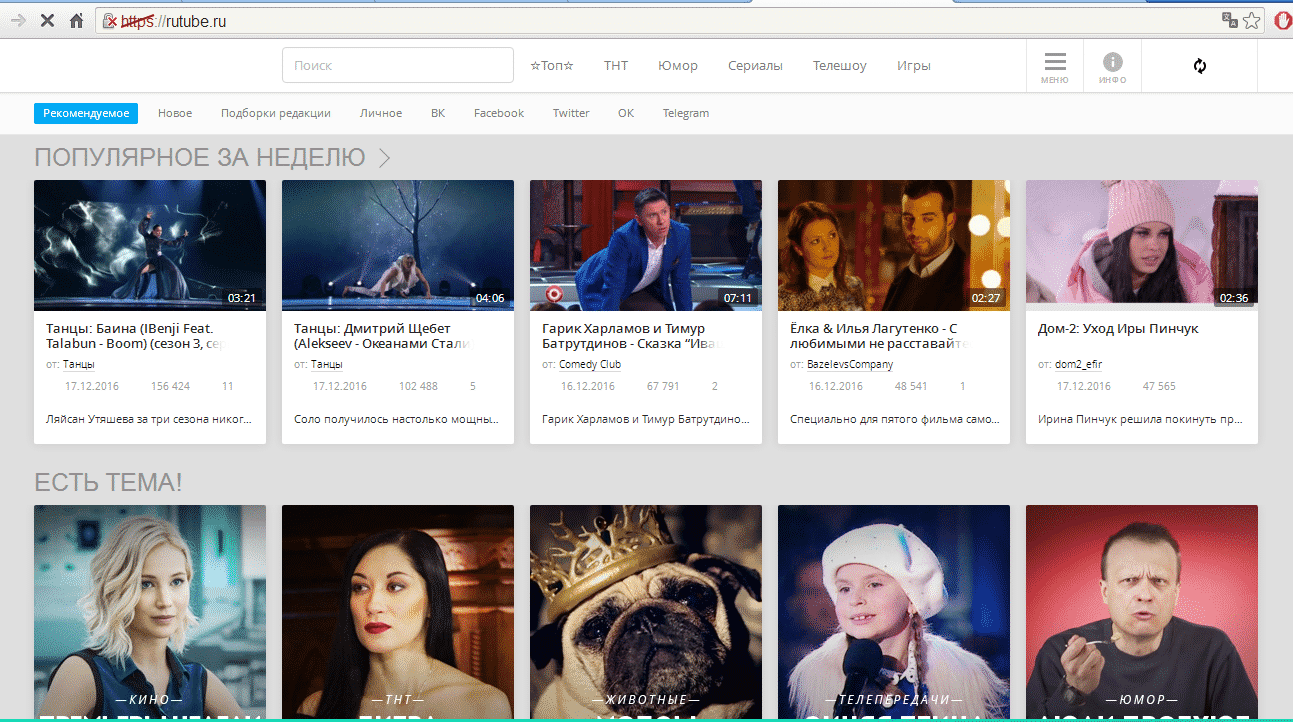Viewport: 1293px width, 722px height.
Task: Open the dom2_efir channel link
Action: (x=1078, y=365)
